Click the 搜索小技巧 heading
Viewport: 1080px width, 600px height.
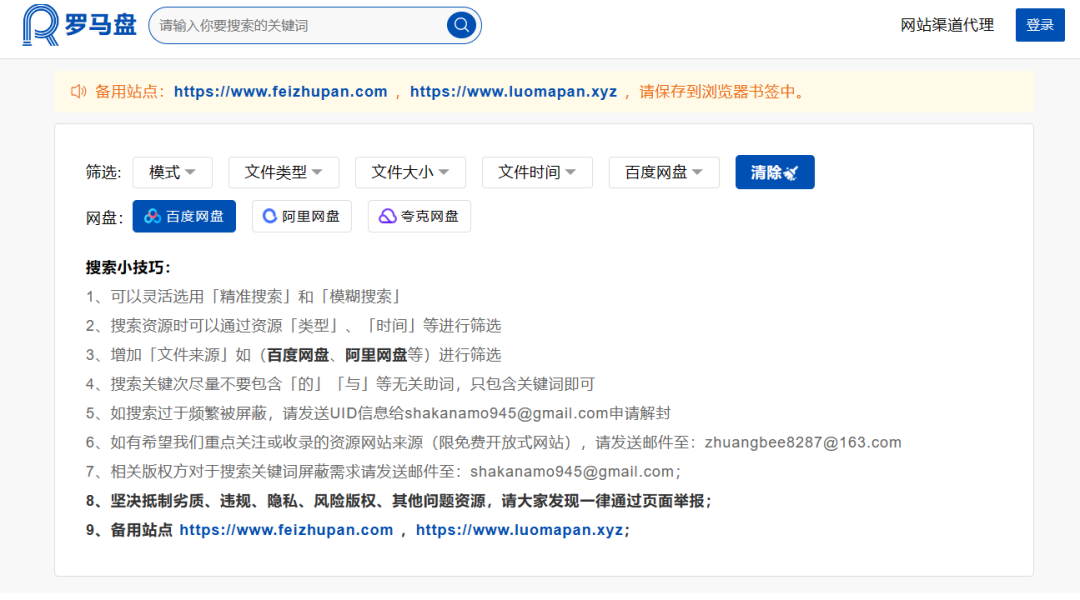click(x=128, y=267)
